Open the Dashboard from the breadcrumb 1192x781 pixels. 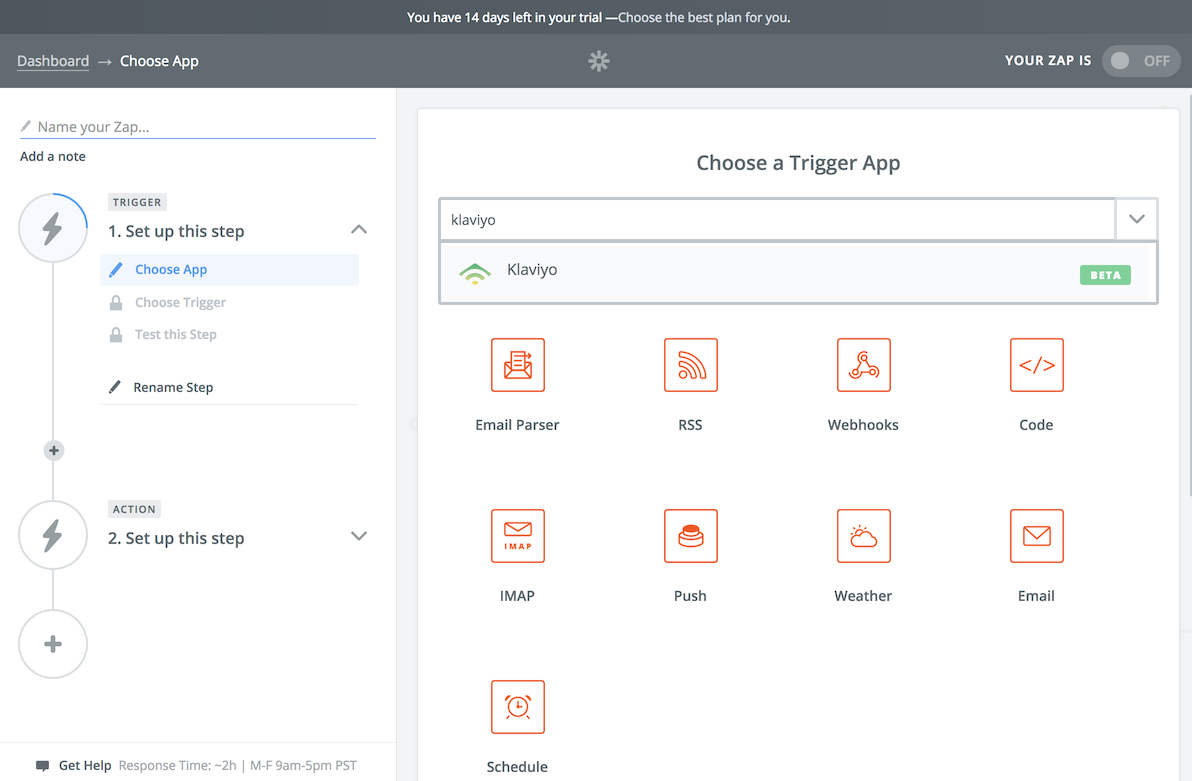pyautogui.click(x=53, y=60)
